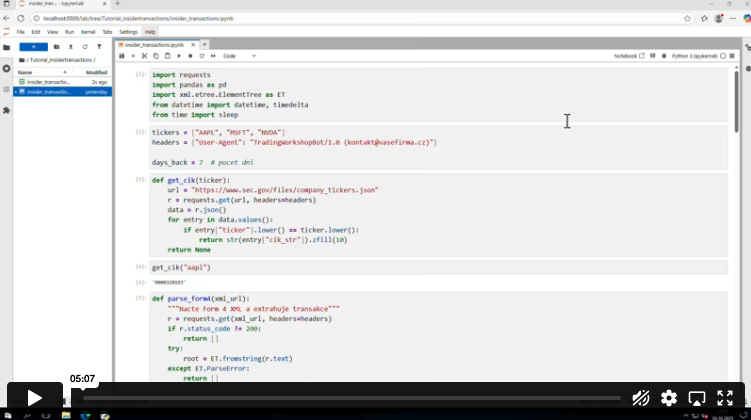Switch to the insider_transactions.ipynb tab
751x420 pixels.
155,44
